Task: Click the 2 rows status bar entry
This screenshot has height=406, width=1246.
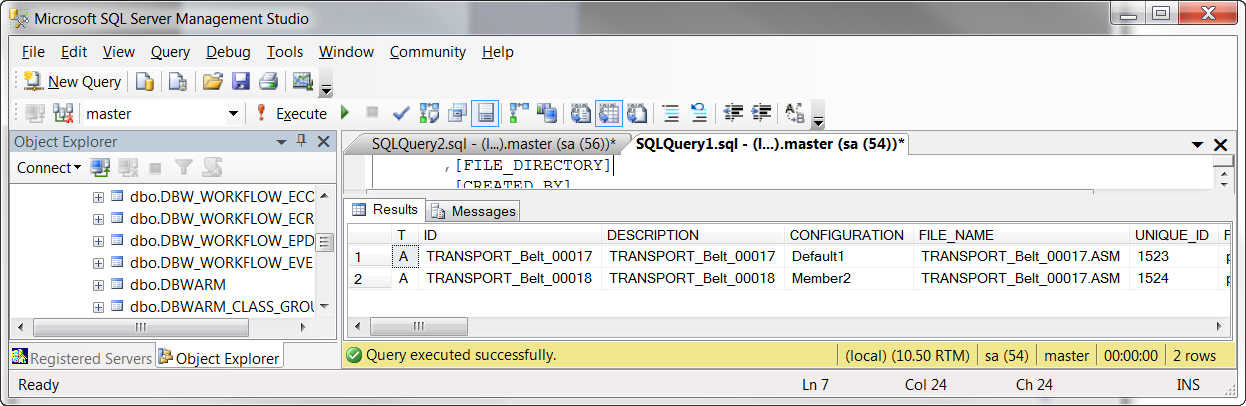Action: tap(1195, 355)
